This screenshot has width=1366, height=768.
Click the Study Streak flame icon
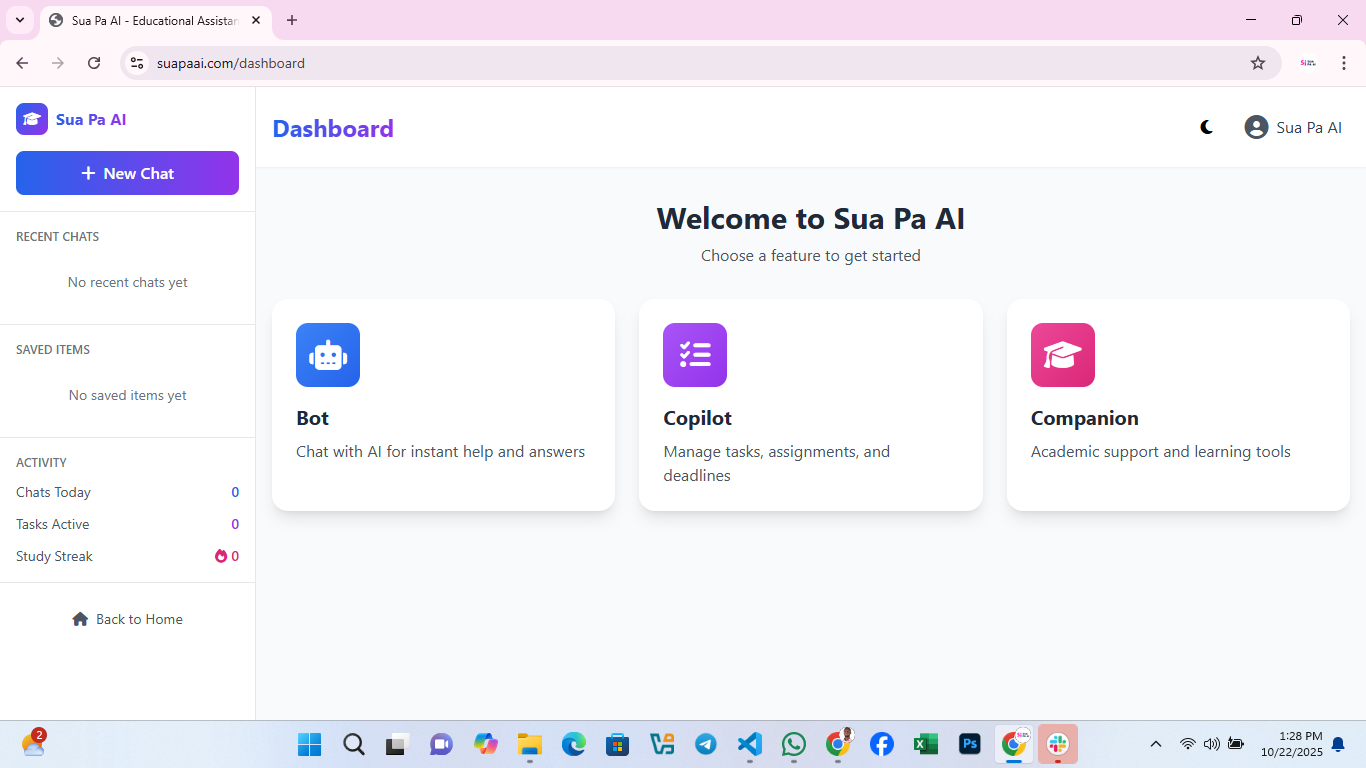[221, 556]
